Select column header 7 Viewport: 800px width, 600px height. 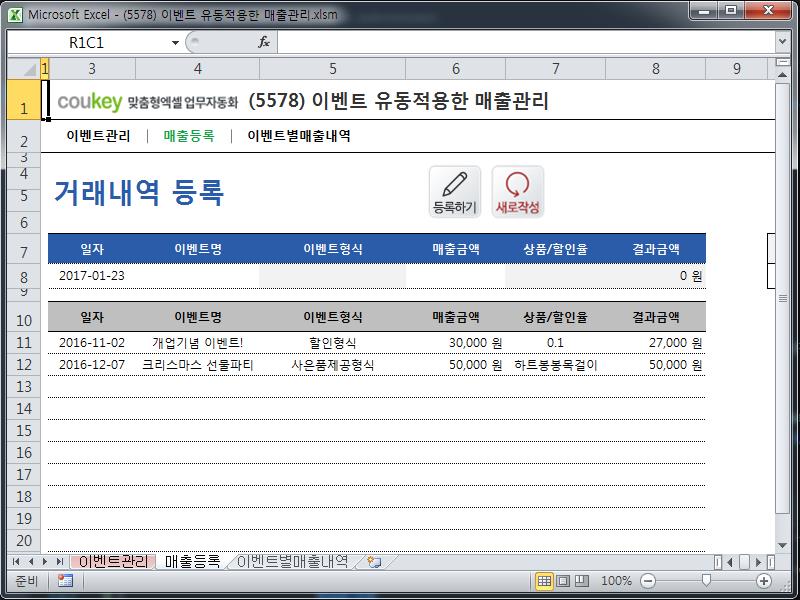pyautogui.click(x=556, y=68)
